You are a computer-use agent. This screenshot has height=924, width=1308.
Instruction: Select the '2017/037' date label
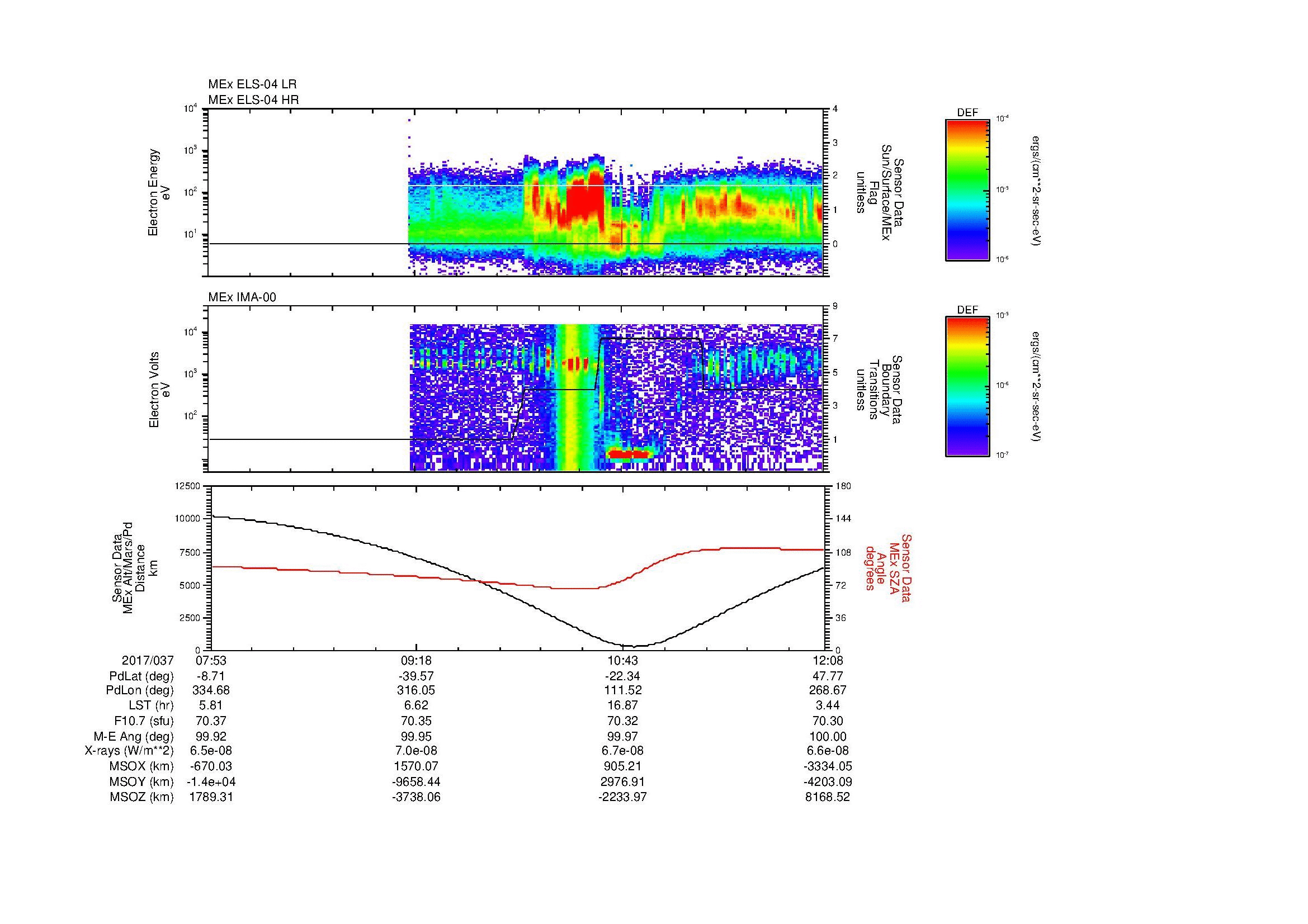[x=148, y=660]
